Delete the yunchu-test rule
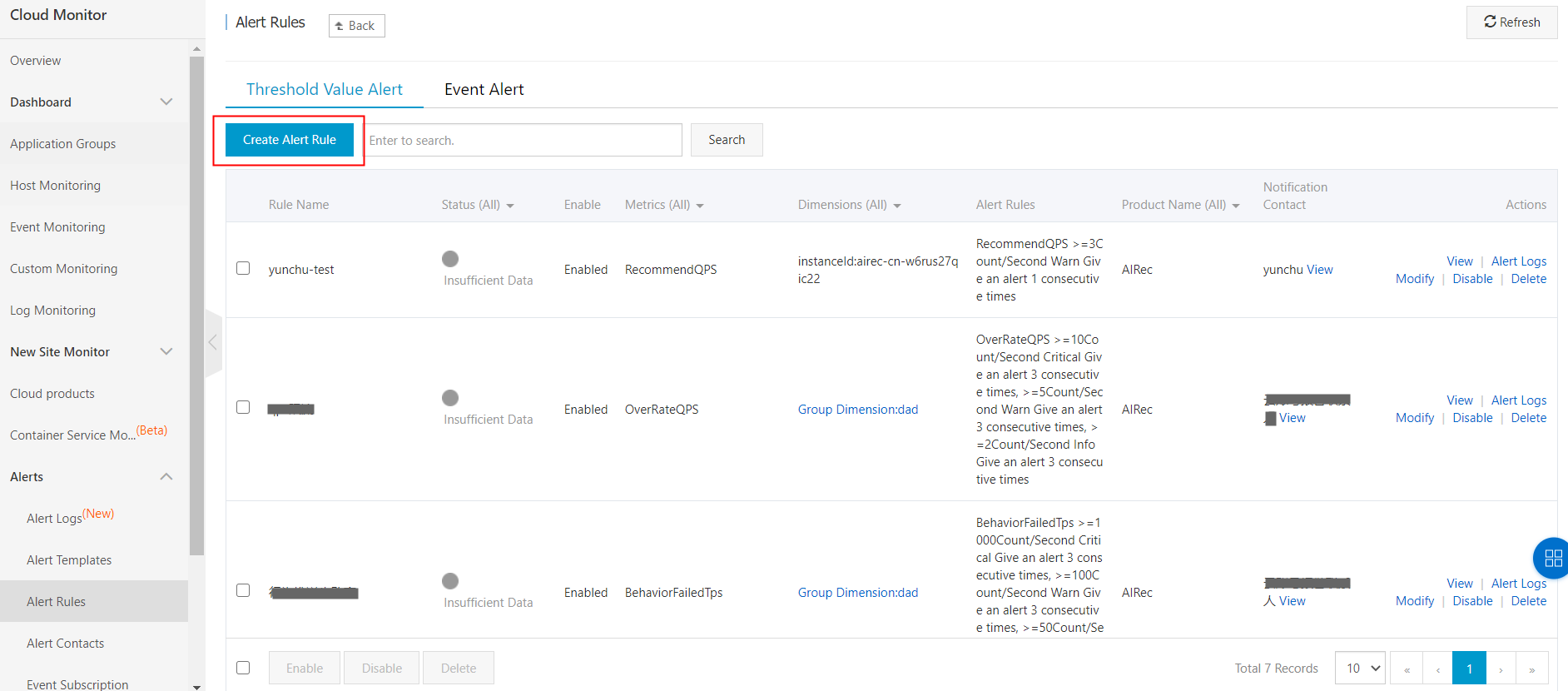This screenshot has width=1568, height=691. point(1529,279)
